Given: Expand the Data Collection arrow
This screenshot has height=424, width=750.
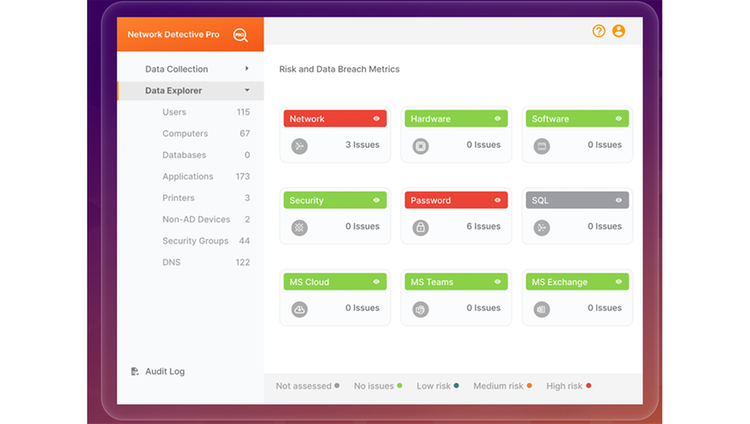Looking at the screenshot, I should coord(247,68).
